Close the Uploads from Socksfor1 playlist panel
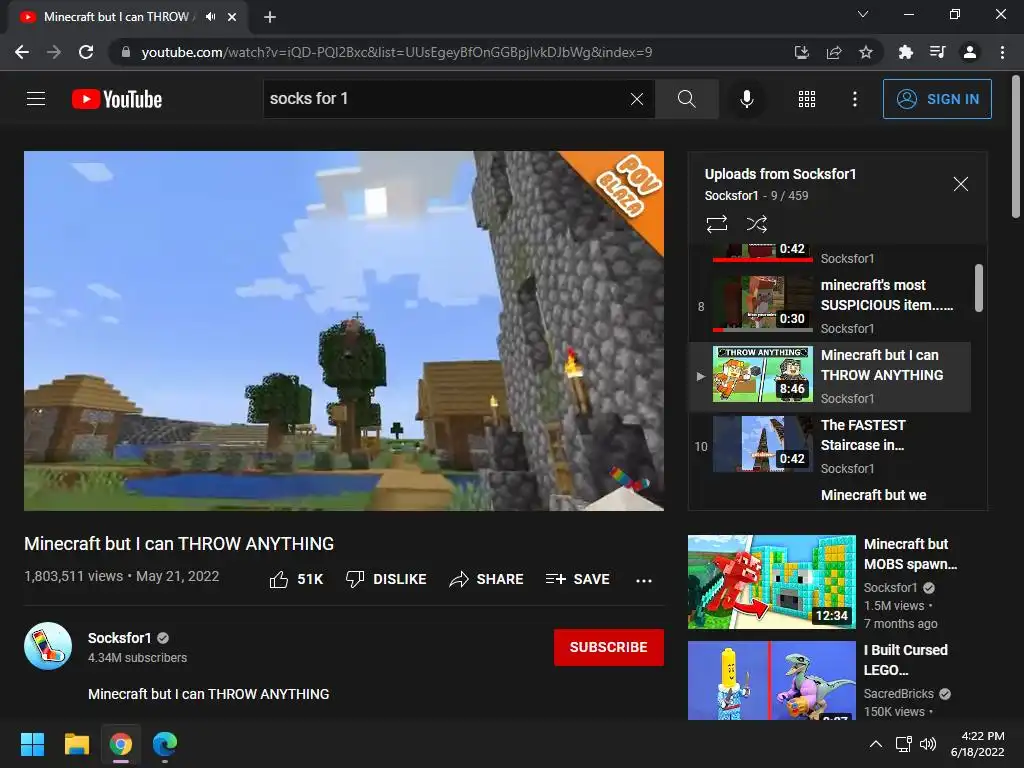The width and height of the screenshot is (1024, 768). pyautogui.click(x=961, y=184)
